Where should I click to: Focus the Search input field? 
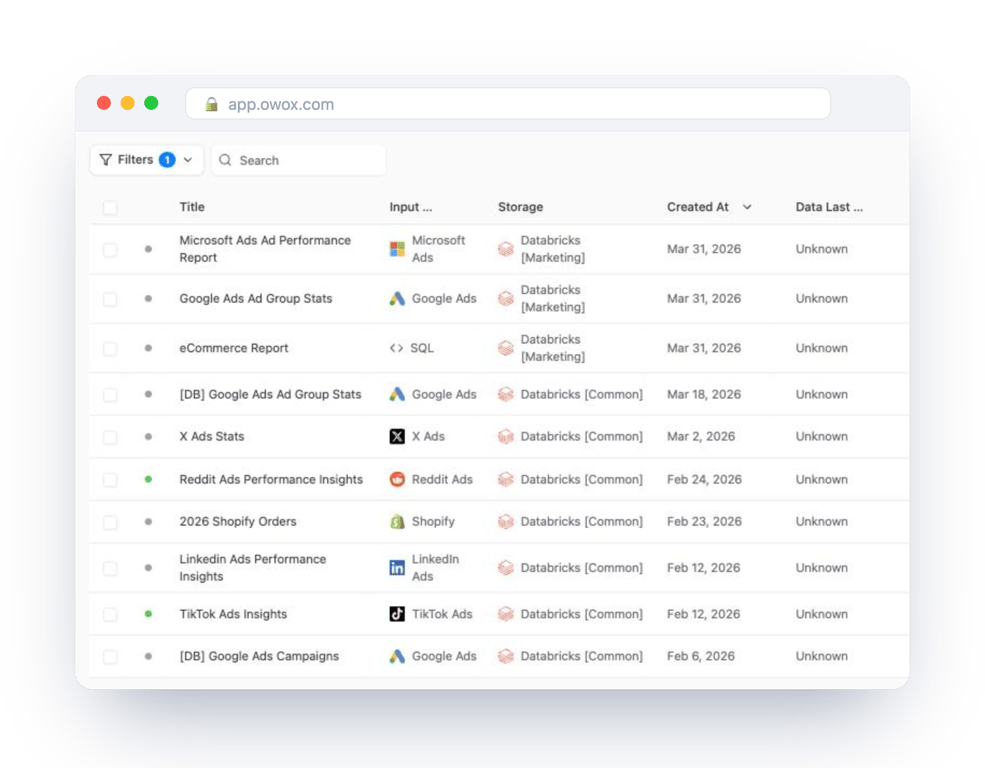coord(298,160)
